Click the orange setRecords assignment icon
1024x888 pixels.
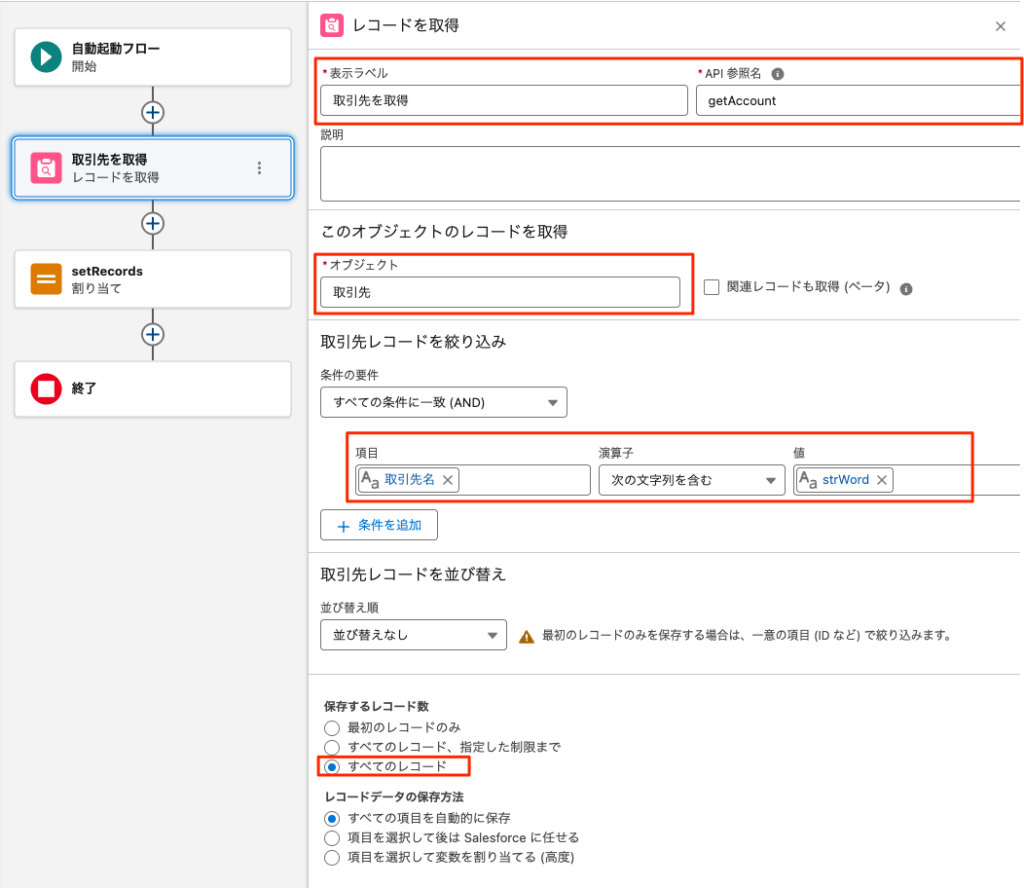(x=46, y=279)
